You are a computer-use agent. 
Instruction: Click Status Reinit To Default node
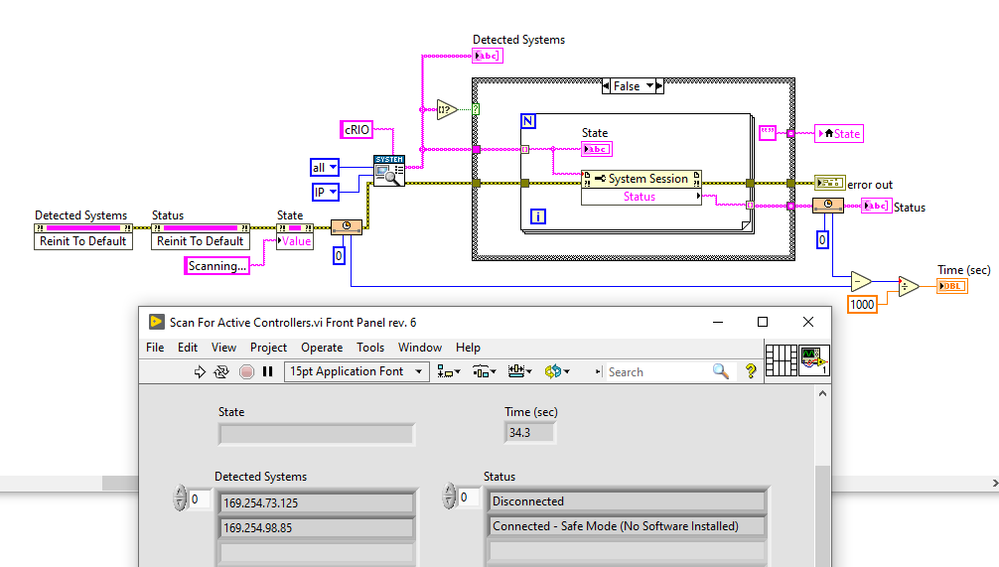200,241
